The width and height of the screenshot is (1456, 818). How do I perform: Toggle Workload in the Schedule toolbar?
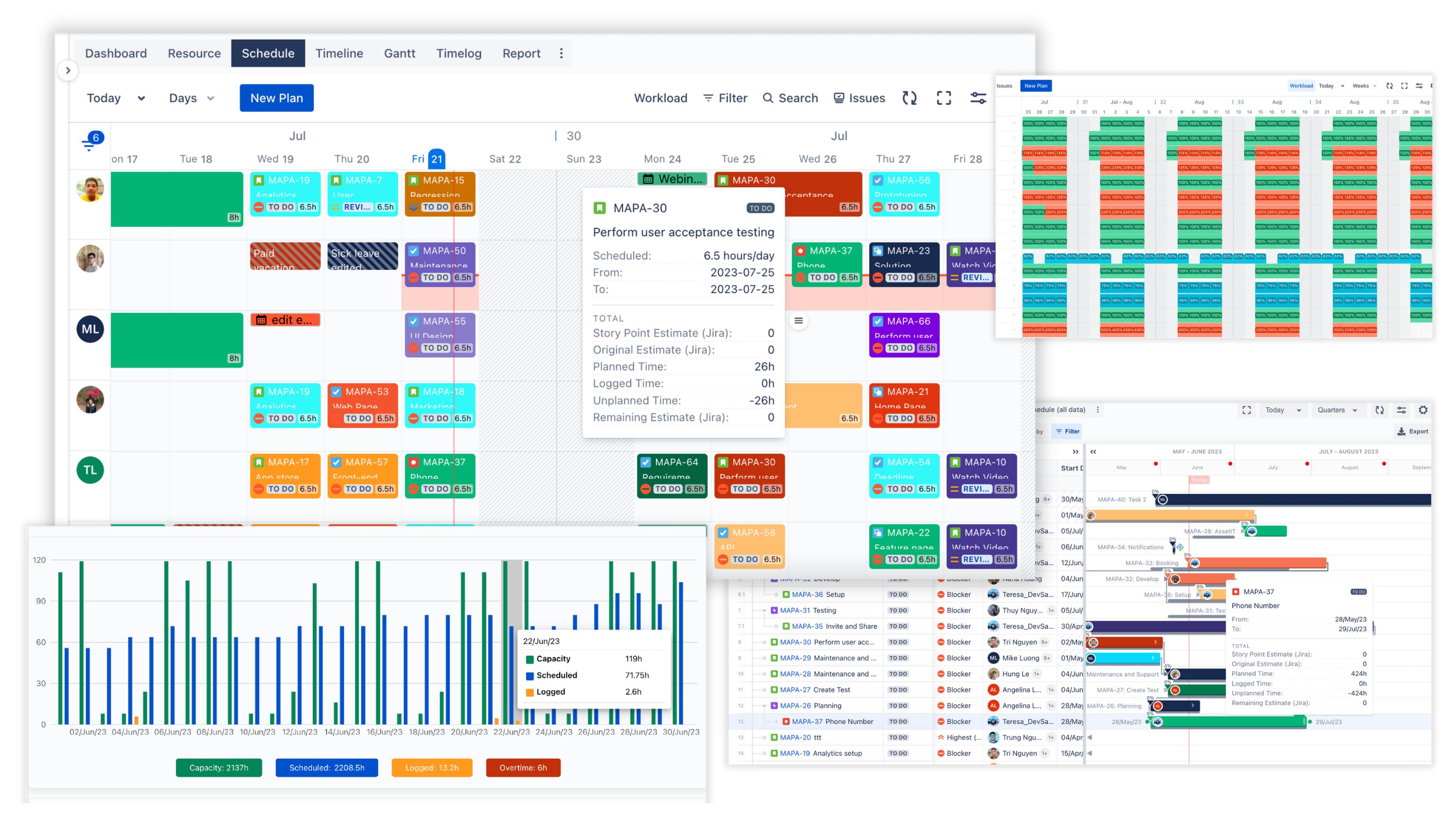tap(661, 98)
